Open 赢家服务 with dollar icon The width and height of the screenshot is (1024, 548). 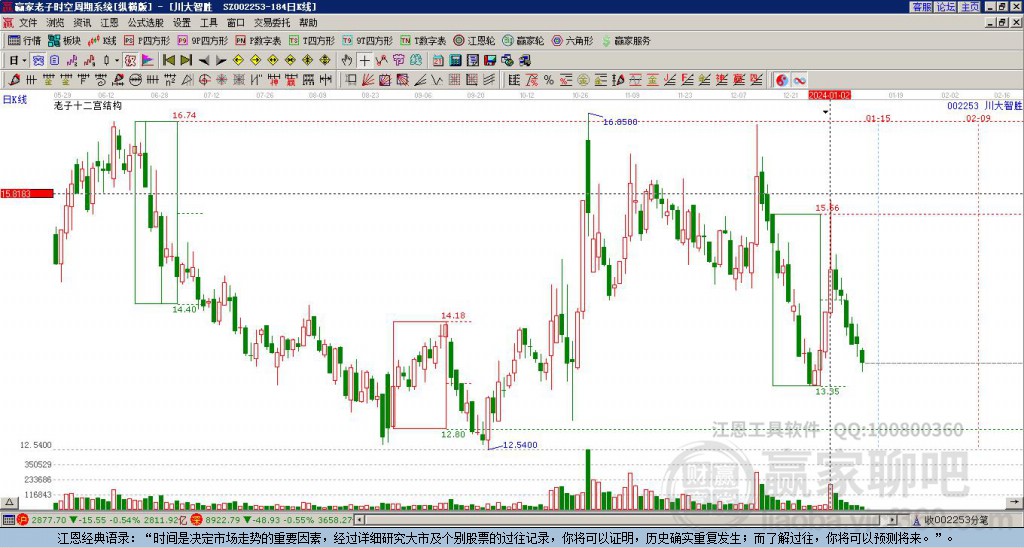tap(626, 40)
